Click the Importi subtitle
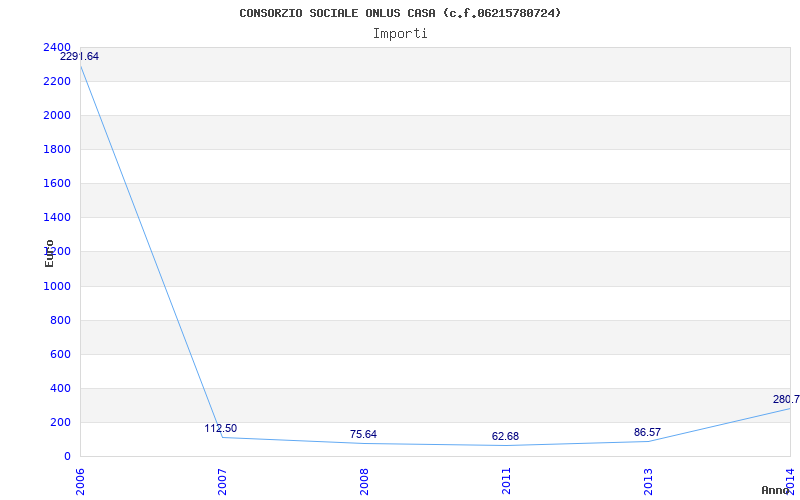The height and width of the screenshot is (500, 800). coord(400,34)
